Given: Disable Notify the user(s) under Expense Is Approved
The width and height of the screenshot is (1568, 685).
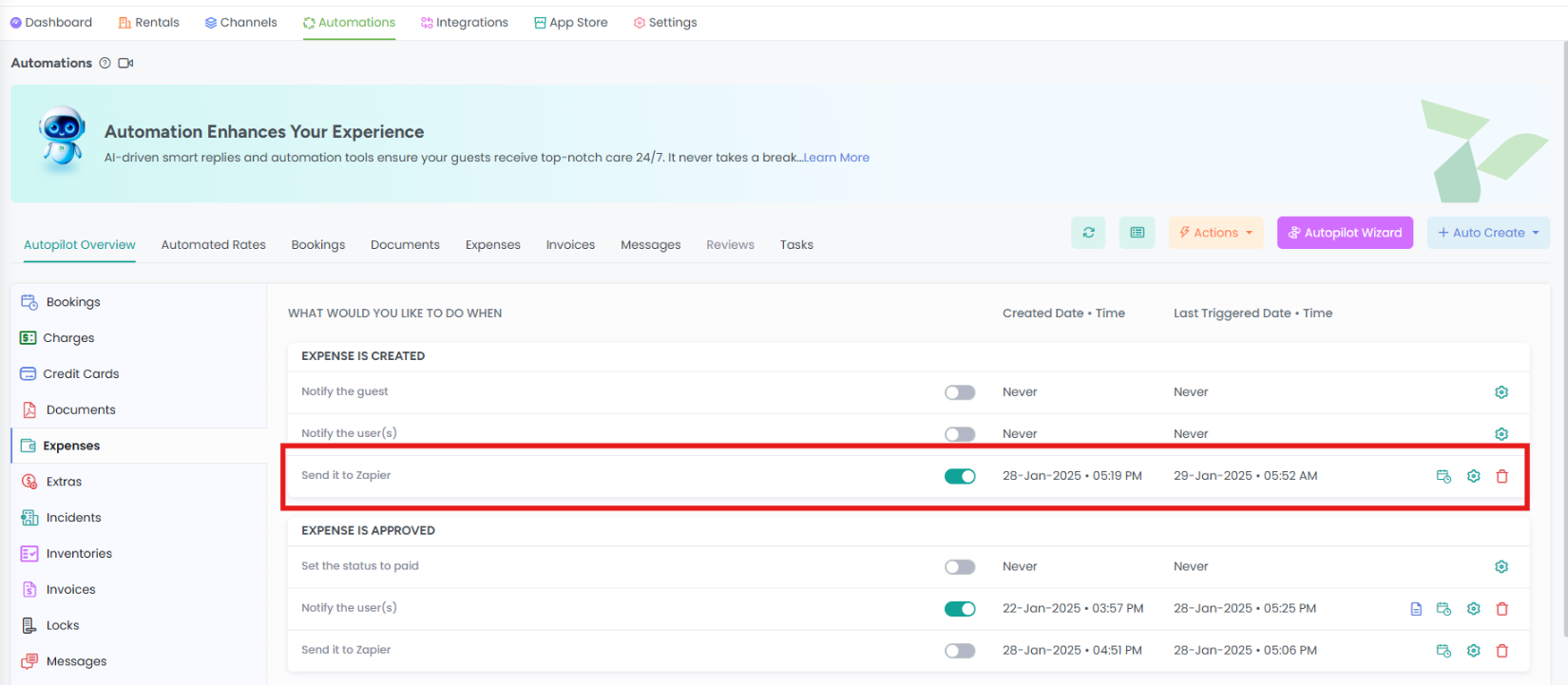Looking at the screenshot, I should pyautogui.click(x=960, y=609).
